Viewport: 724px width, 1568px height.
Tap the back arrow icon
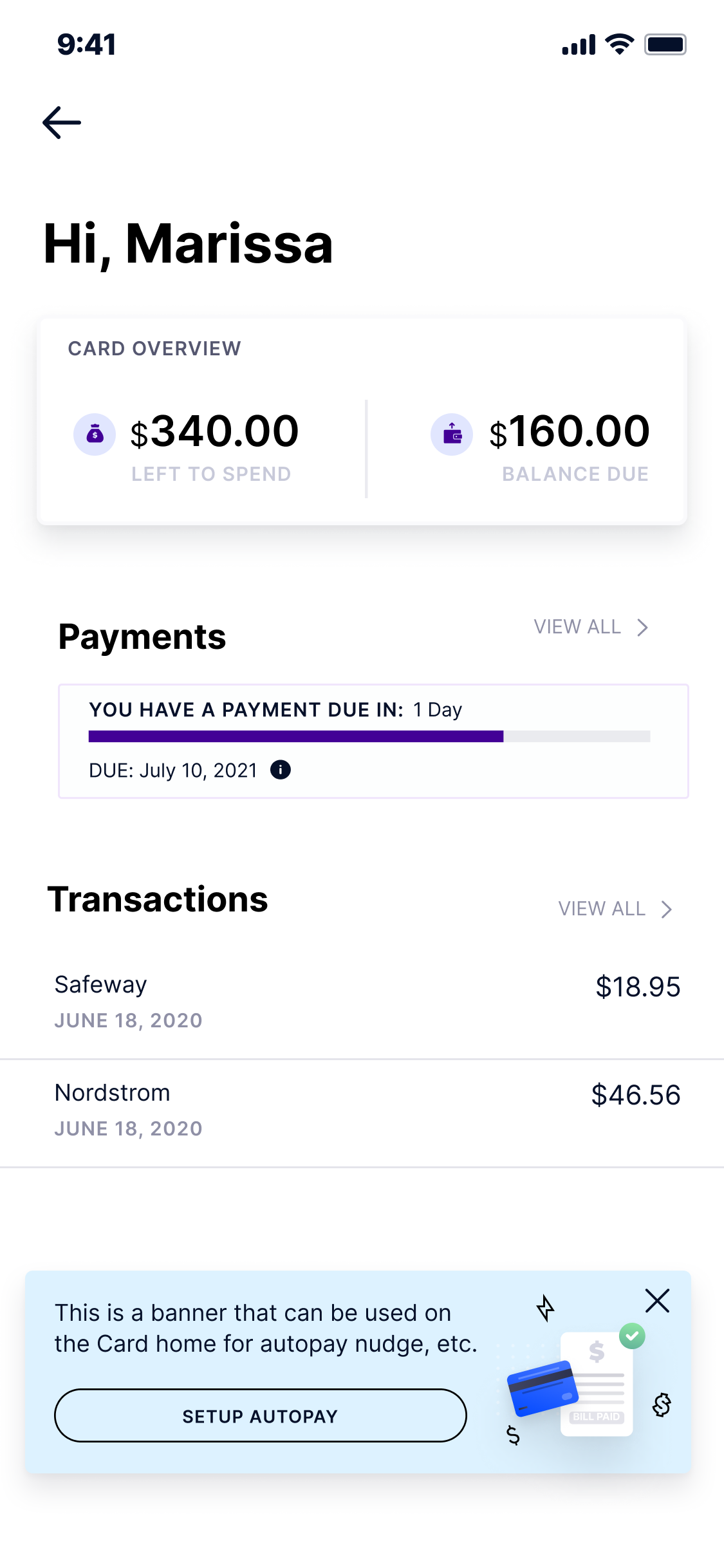point(62,122)
